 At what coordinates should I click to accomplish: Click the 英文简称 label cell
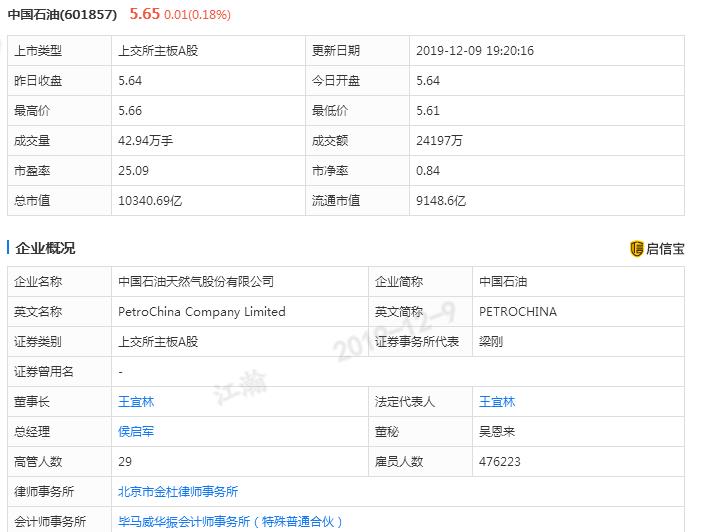point(420,312)
